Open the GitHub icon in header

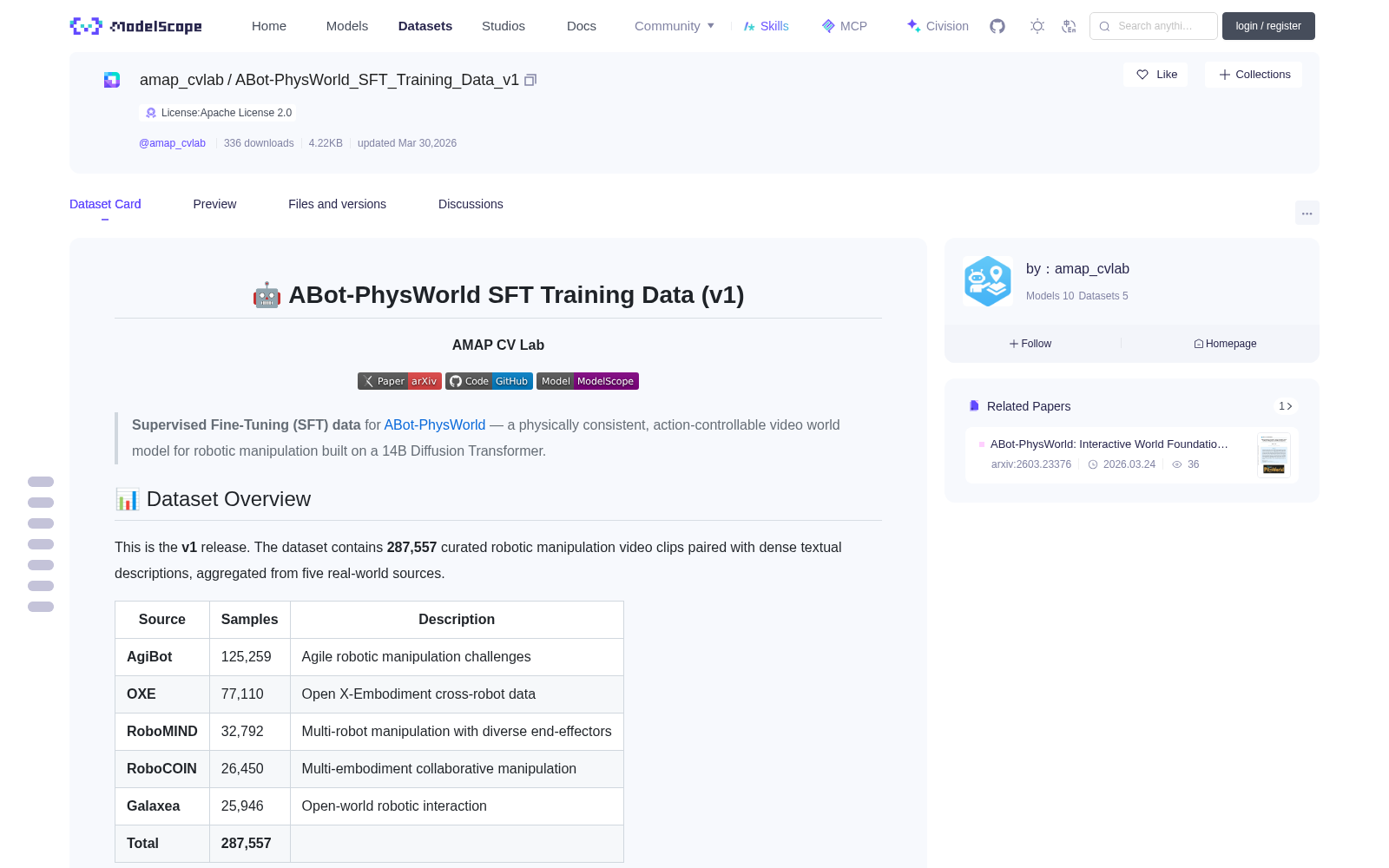click(997, 26)
